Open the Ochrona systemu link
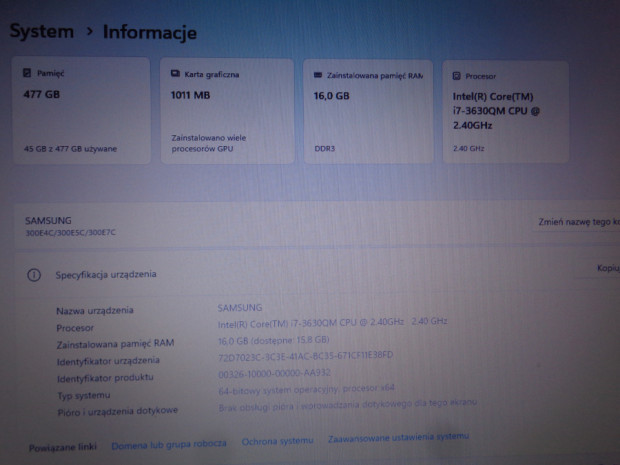This screenshot has width=620, height=465. point(278,441)
